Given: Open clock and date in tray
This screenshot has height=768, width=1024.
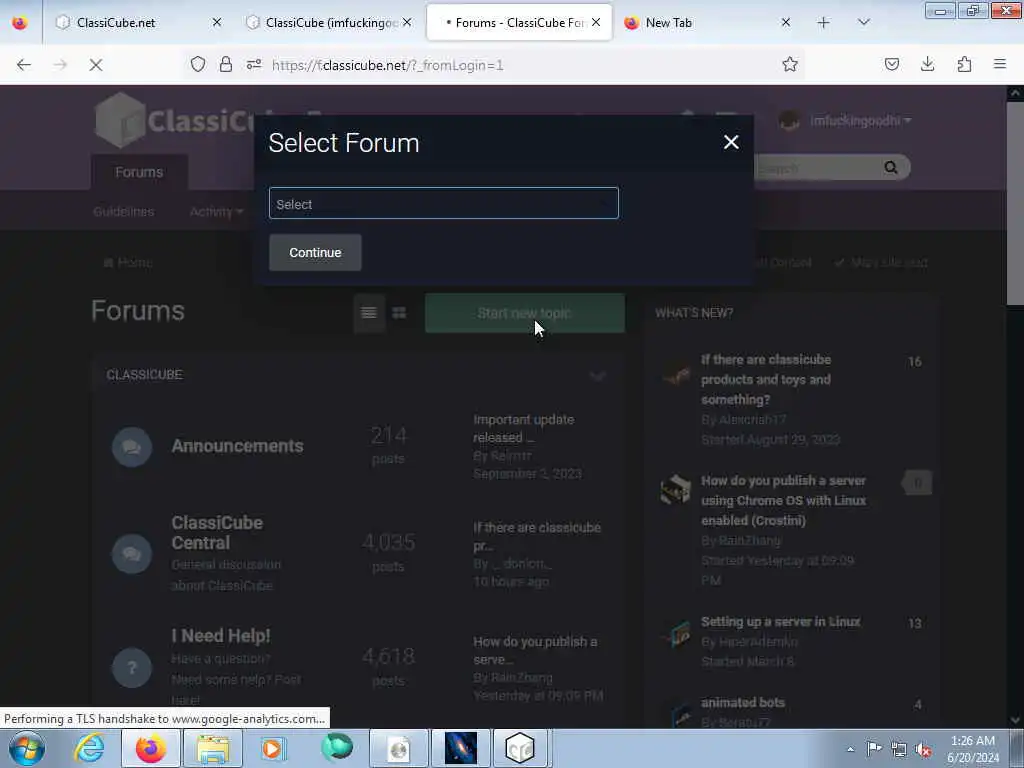Looking at the screenshot, I should tap(972, 749).
